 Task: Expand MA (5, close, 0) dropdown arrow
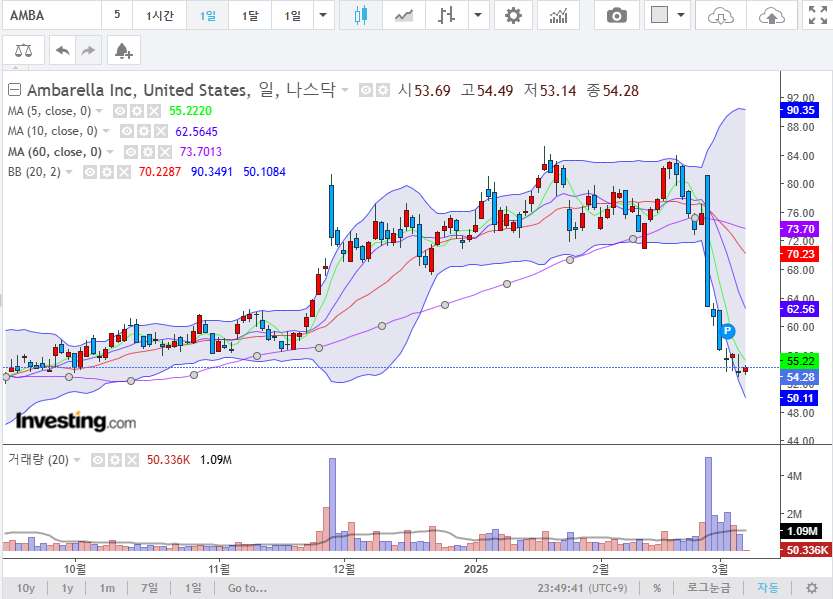(x=99, y=111)
